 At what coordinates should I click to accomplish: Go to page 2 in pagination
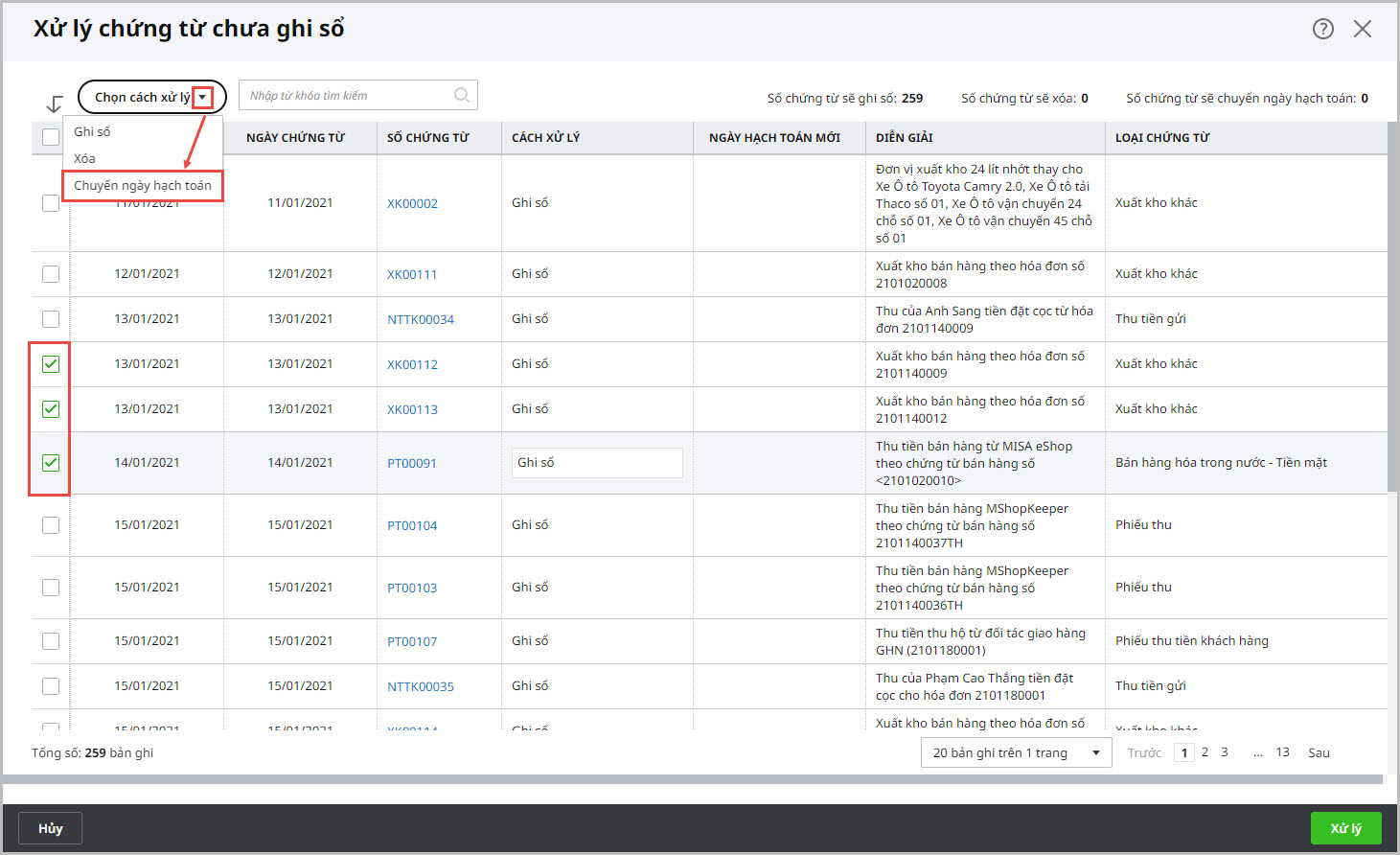tap(1205, 752)
